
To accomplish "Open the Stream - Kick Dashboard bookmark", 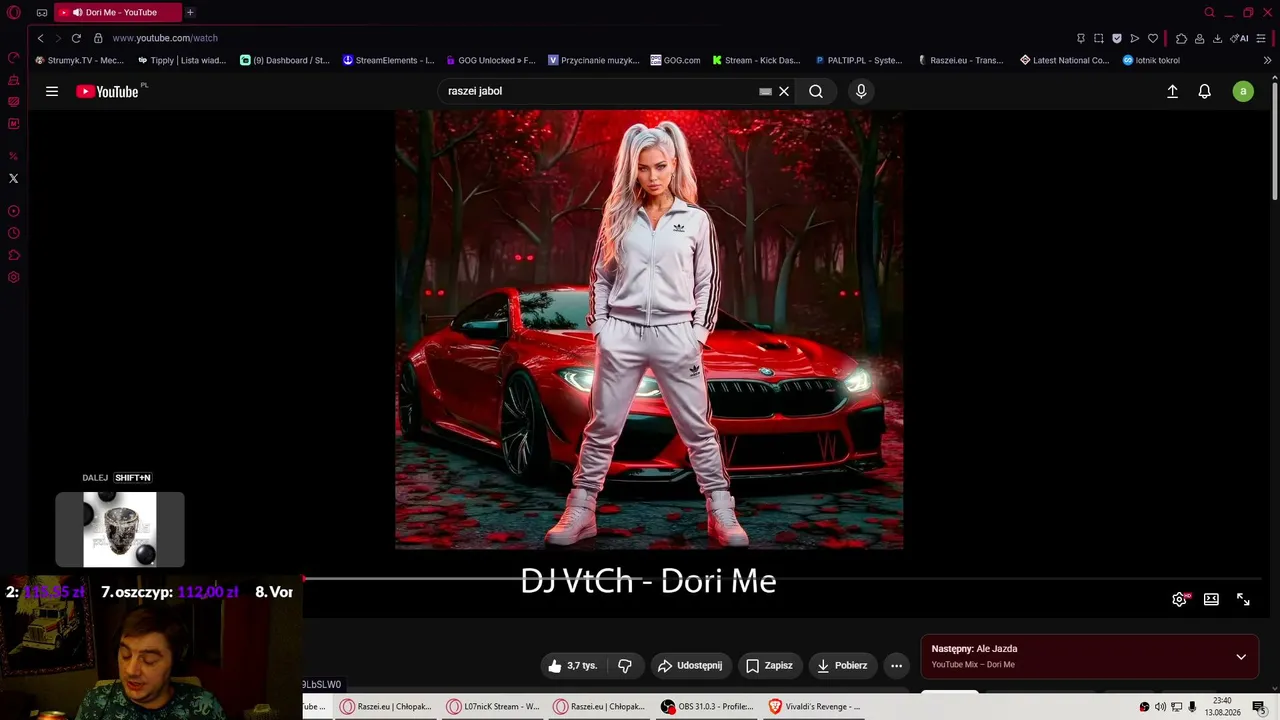I will [756, 60].
